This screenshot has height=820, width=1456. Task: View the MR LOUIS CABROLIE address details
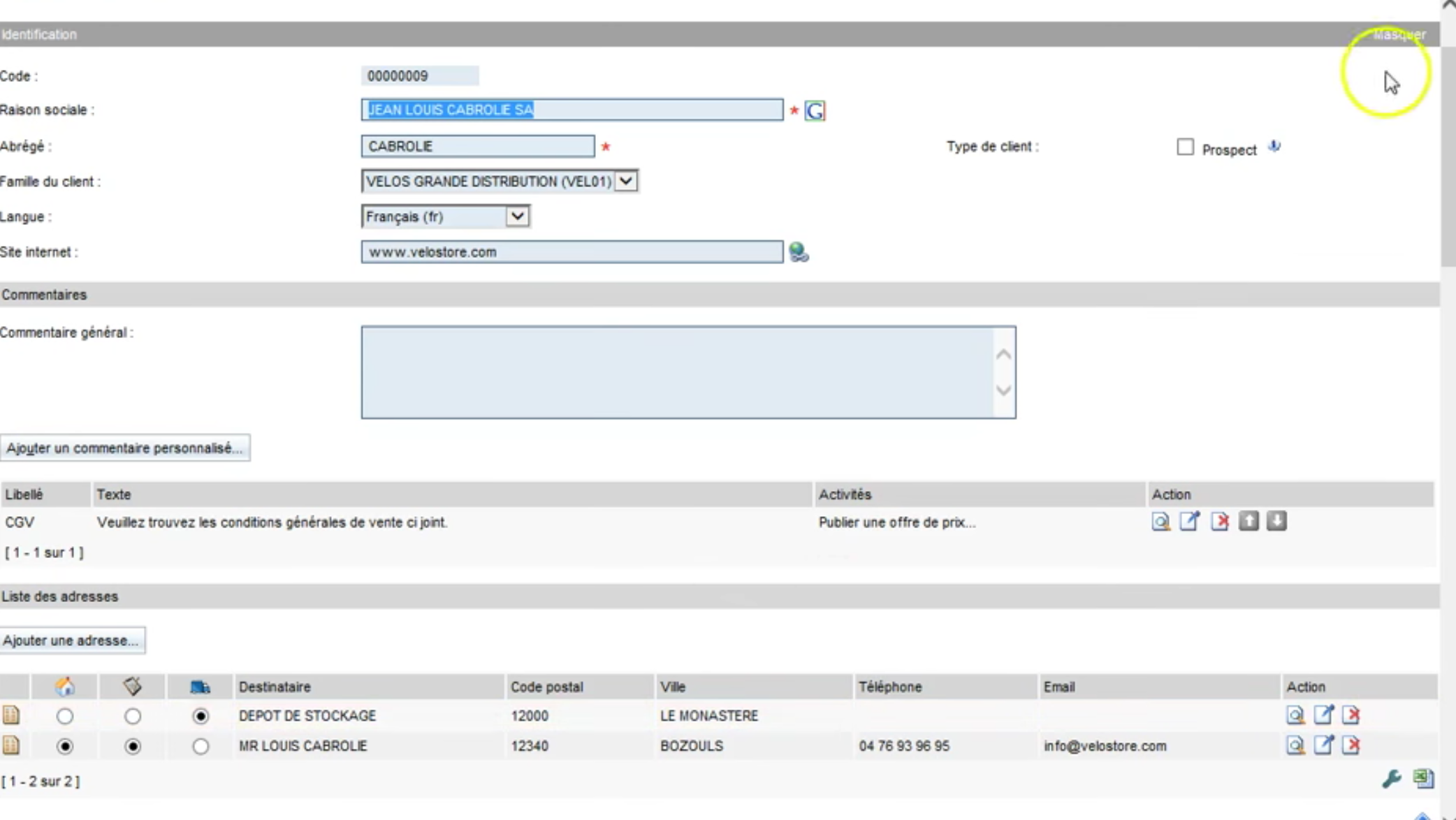(1295, 745)
